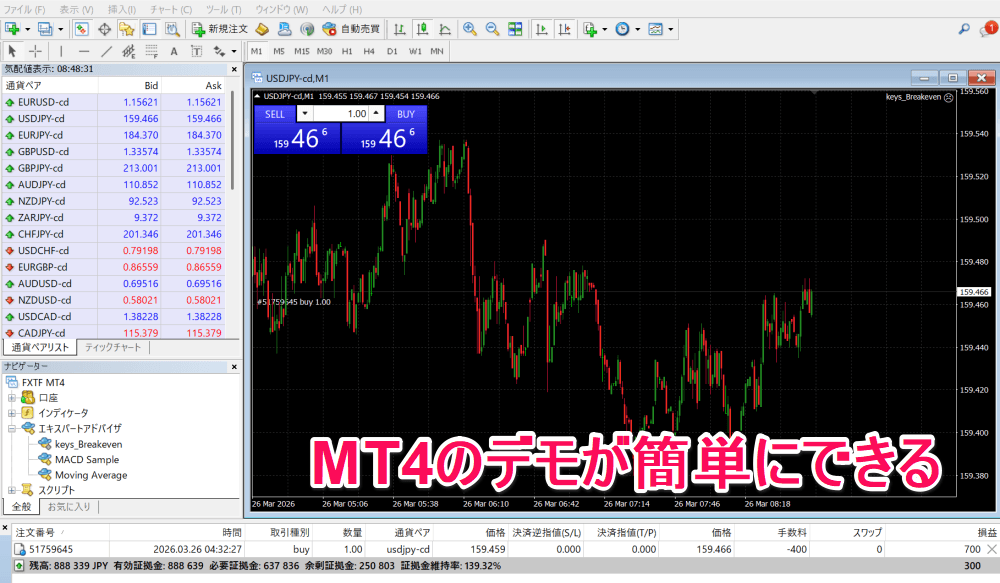This screenshot has height=583, width=1000.
Task: Switch to the ティックチャート tab
Action: click(x=113, y=347)
